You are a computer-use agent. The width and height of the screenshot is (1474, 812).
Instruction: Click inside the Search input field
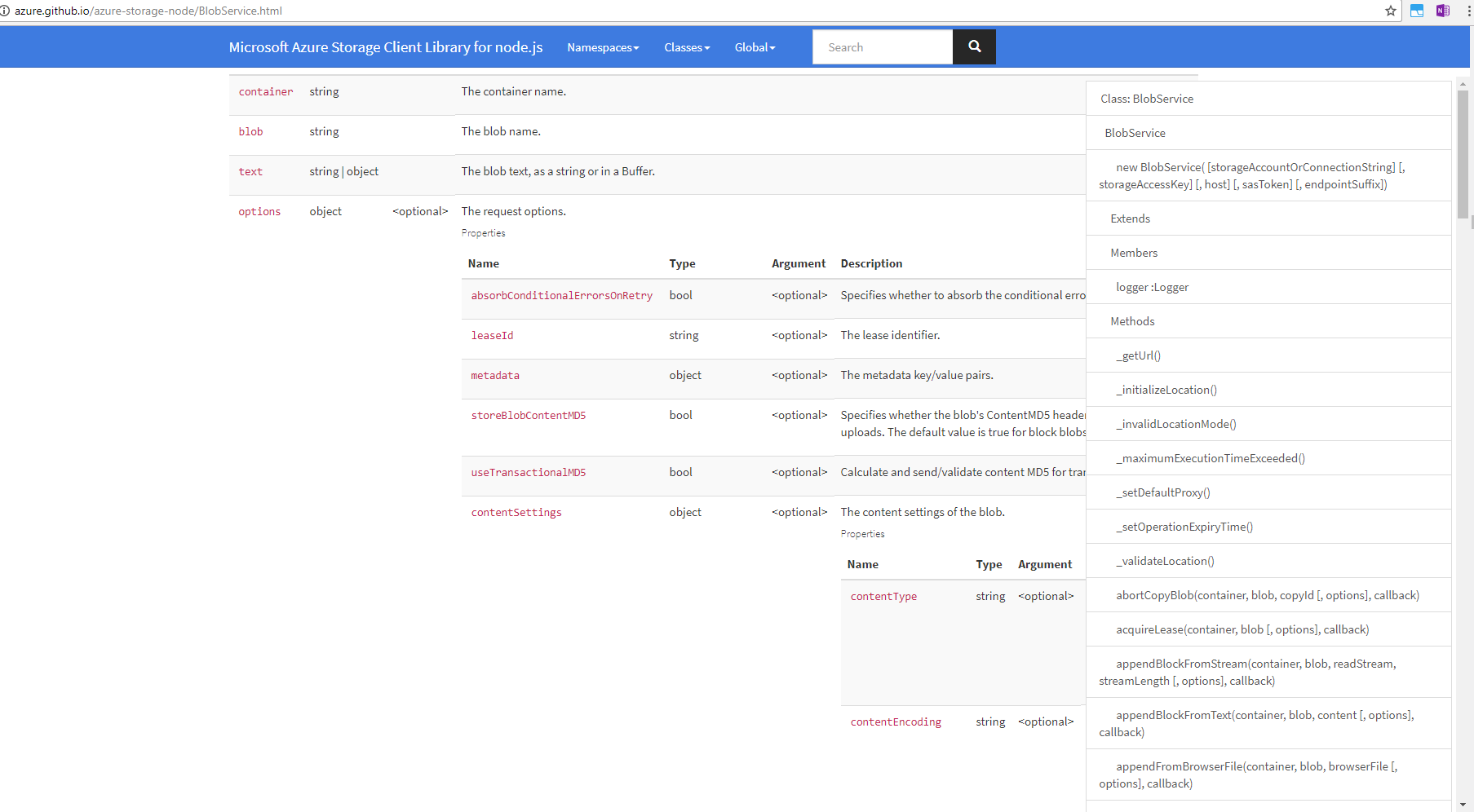click(x=883, y=46)
